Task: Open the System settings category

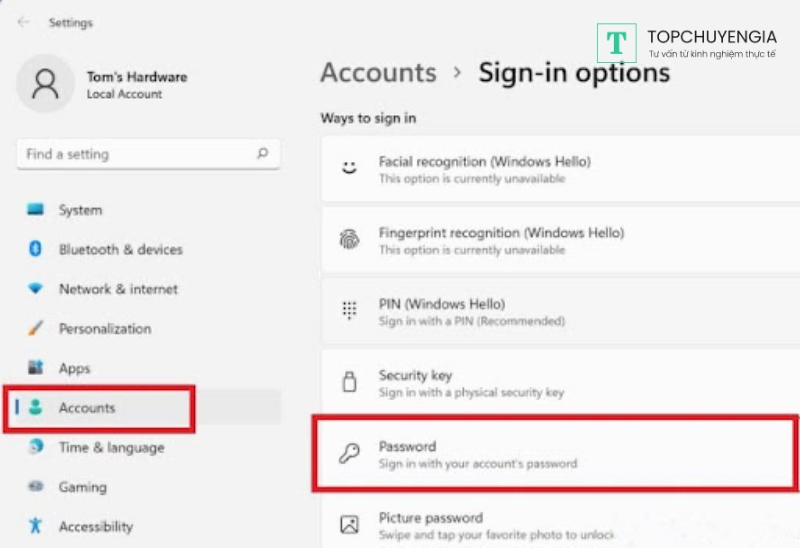Action: point(80,210)
